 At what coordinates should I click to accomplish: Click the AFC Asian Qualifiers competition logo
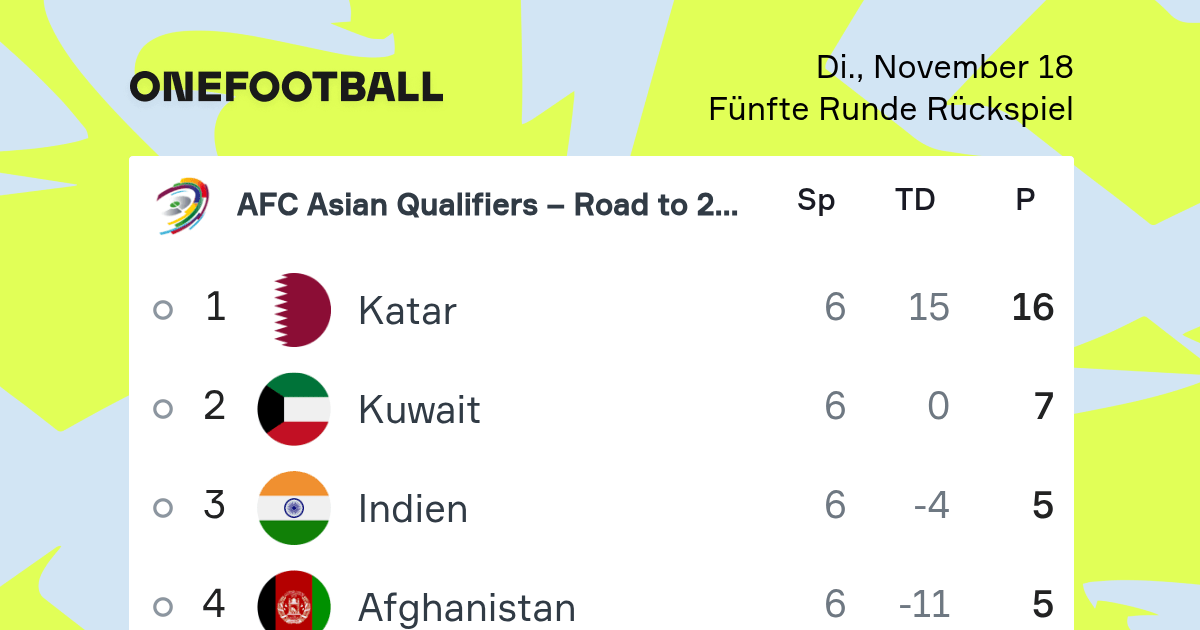click(182, 206)
